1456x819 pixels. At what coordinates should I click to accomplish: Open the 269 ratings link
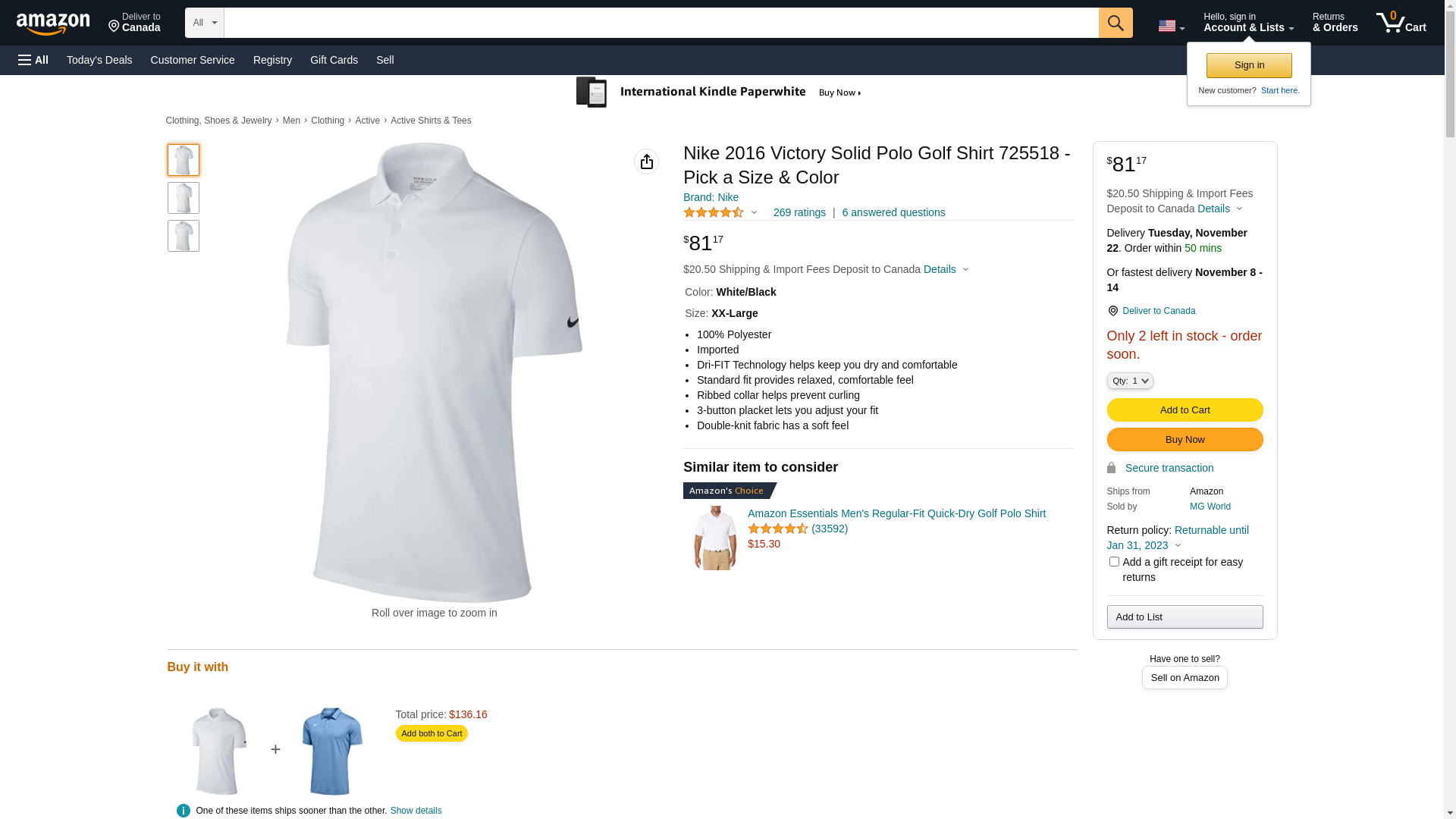799,213
